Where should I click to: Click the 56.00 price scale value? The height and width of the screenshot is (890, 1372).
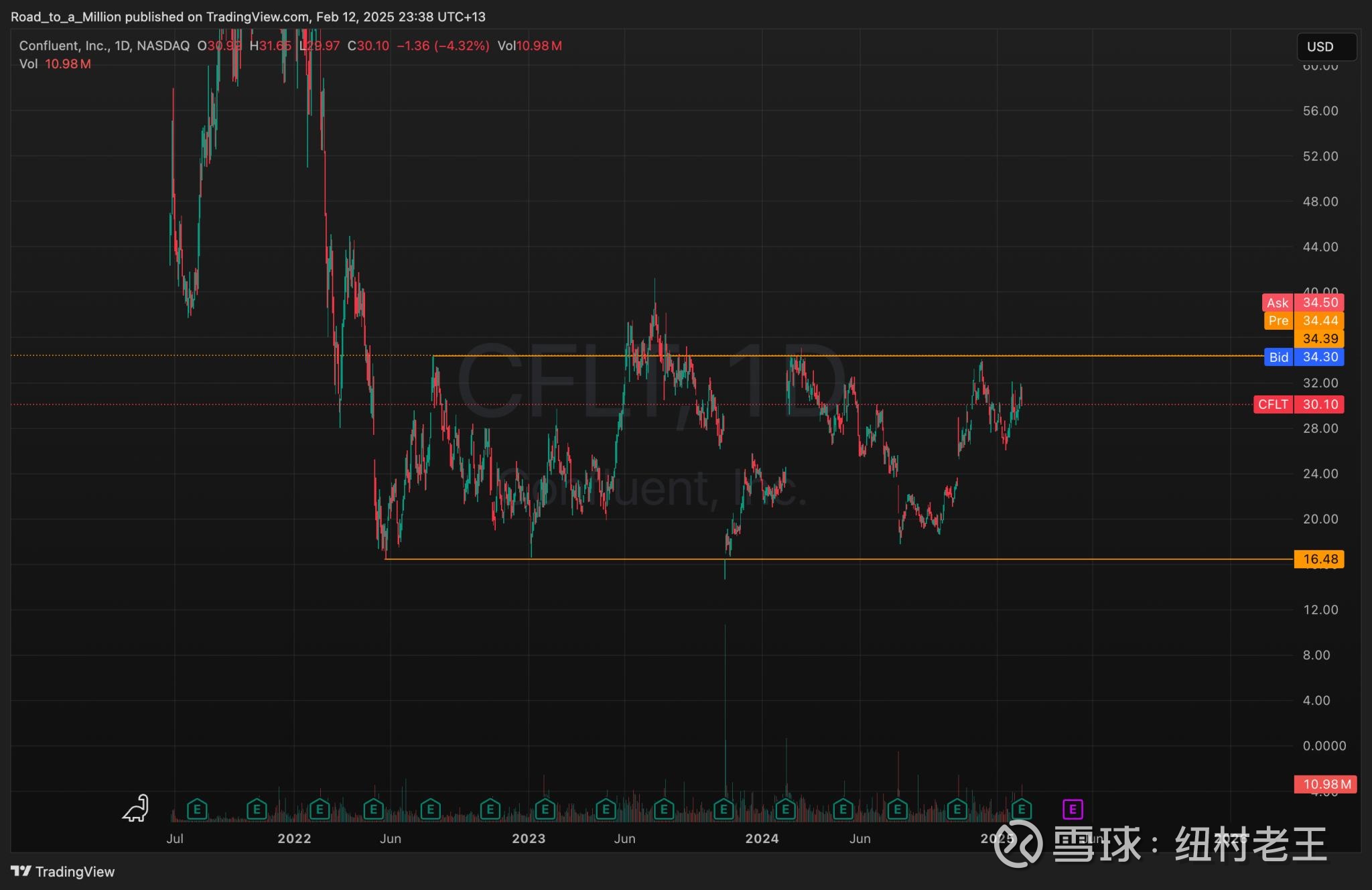[1320, 111]
